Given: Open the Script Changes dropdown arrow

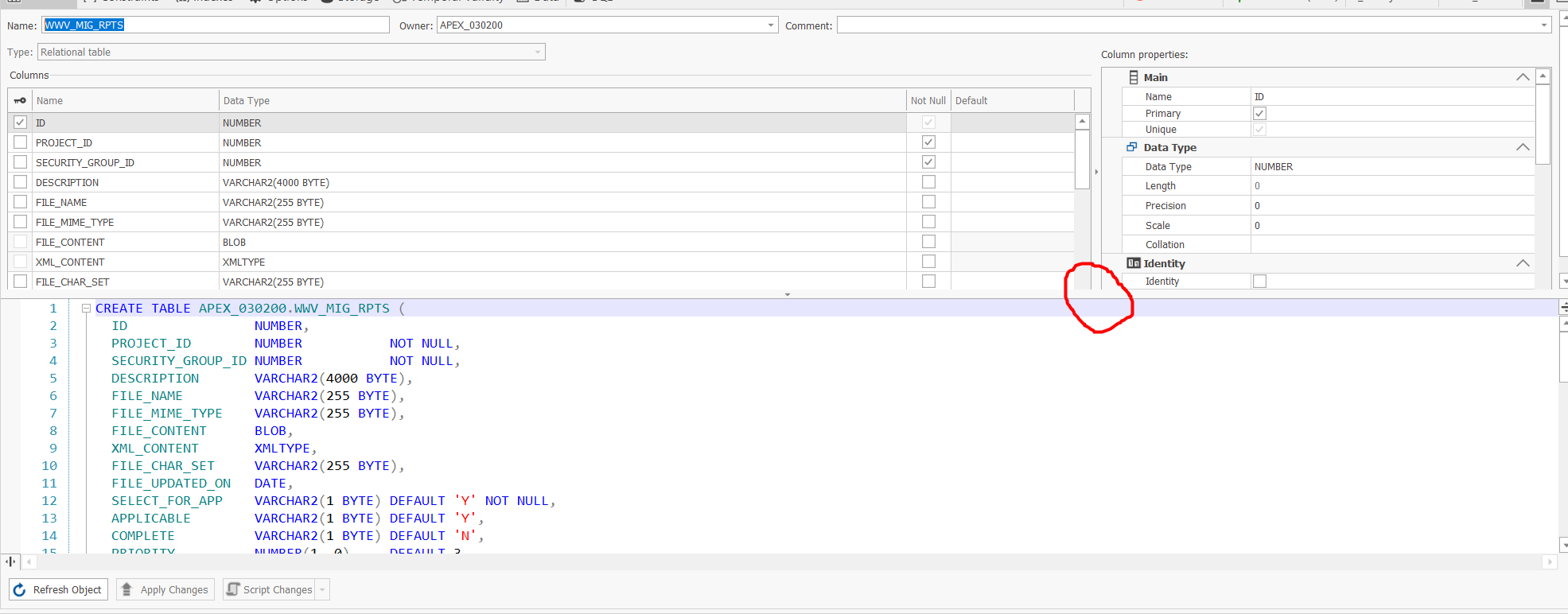Looking at the screenshot, I should click(x=322, y=590).
